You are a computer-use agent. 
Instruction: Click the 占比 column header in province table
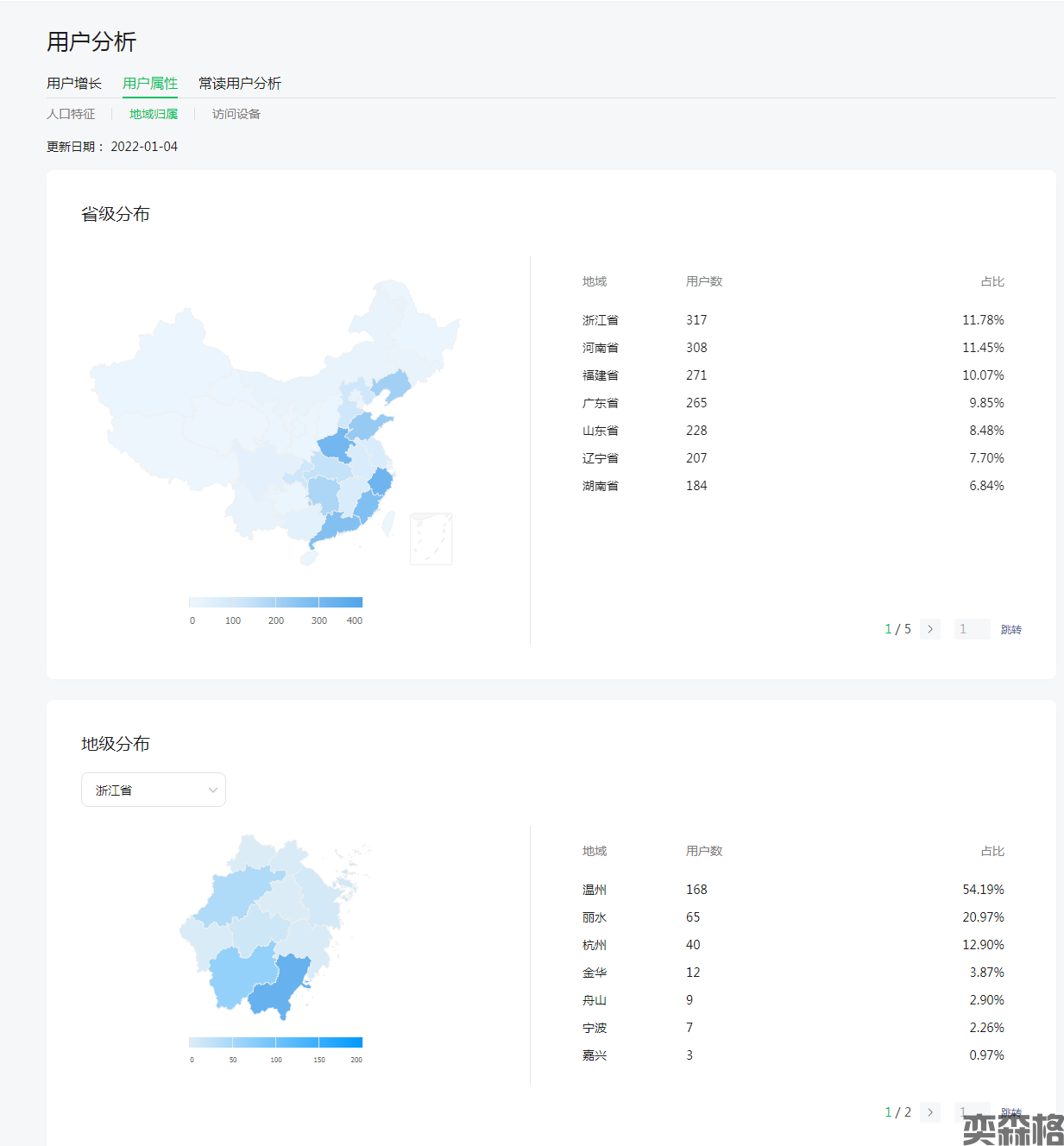pos(992,281)
